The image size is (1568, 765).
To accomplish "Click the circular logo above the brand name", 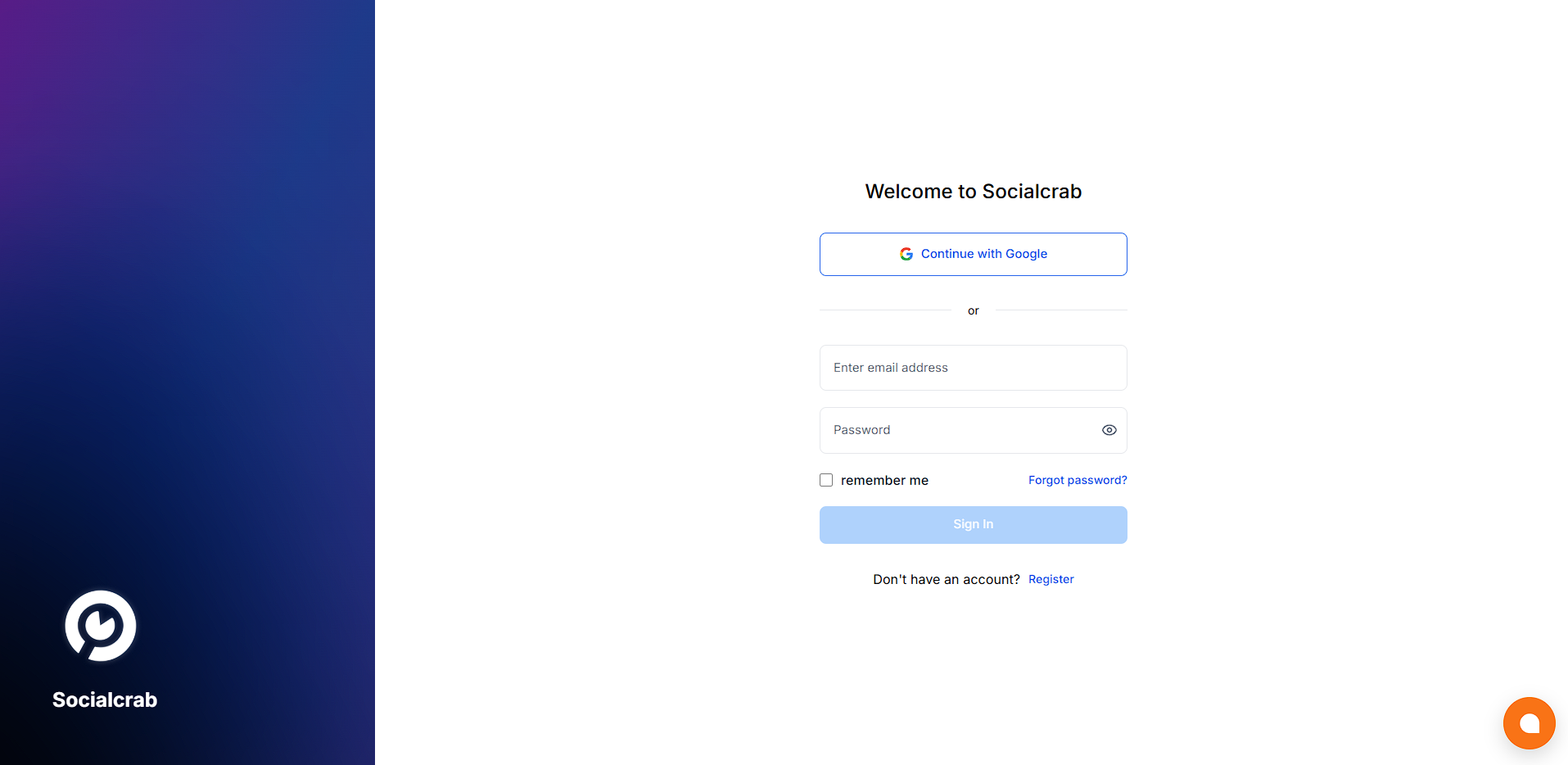I will click(x=100, y=625).
